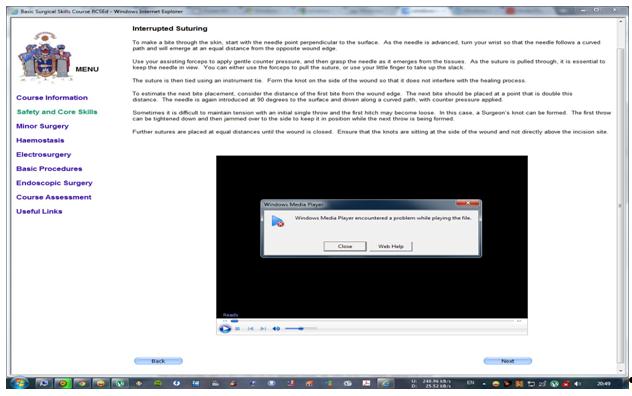Mute the media player speaker icon
Screen dimensions: 632x396
click(276, 329)
